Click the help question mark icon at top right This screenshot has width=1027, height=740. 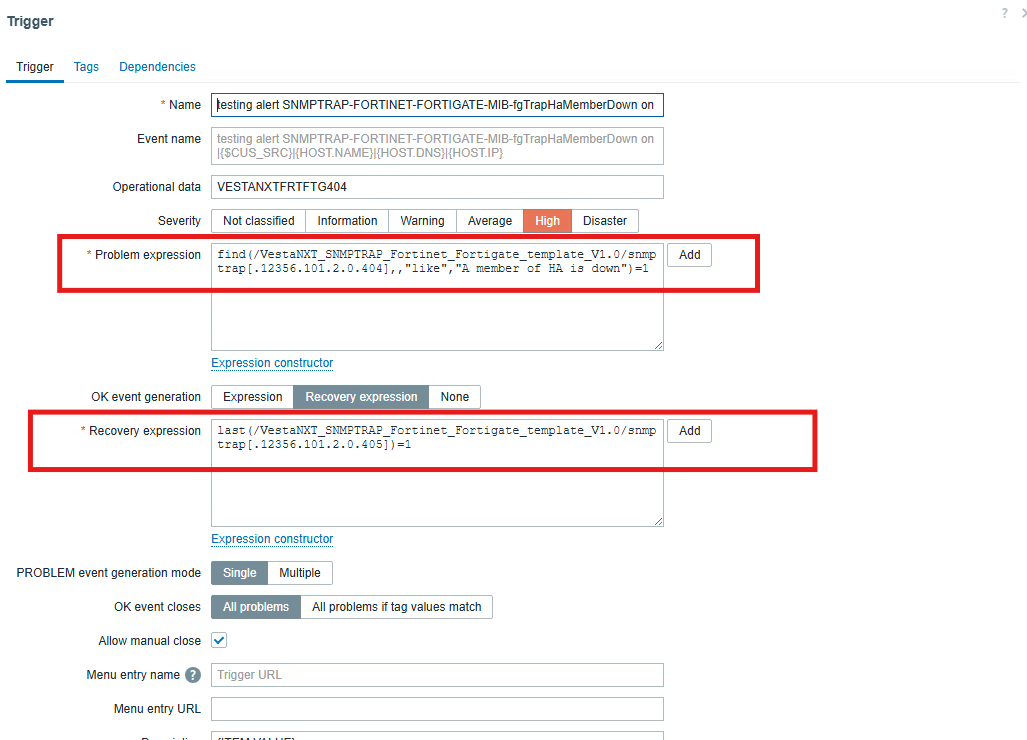point(1004,13)
